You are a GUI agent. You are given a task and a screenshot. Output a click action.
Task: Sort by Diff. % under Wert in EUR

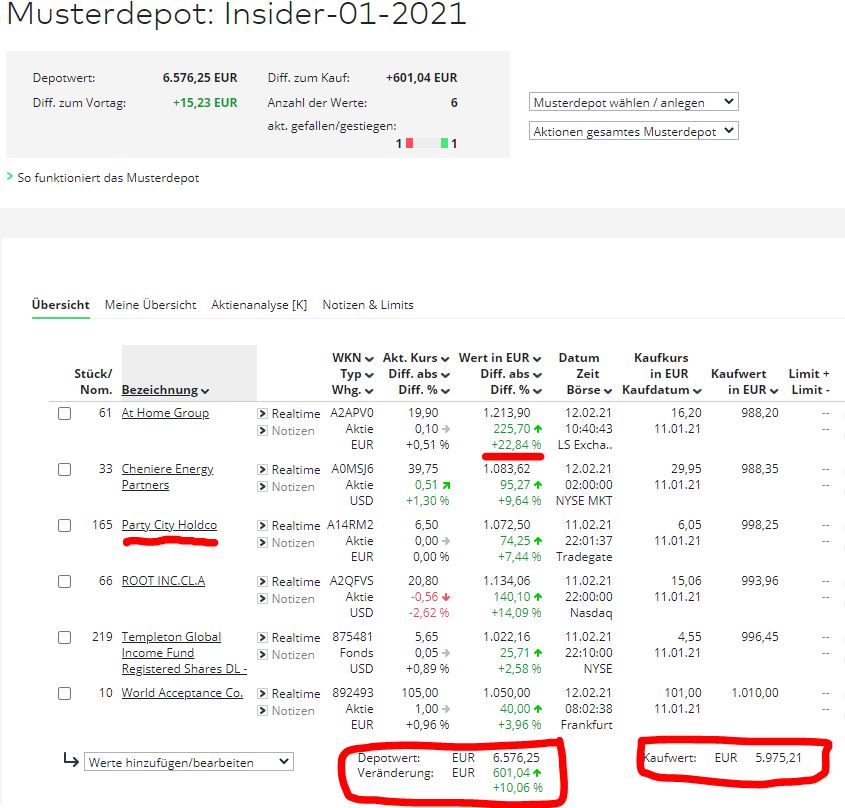point(516,390)
